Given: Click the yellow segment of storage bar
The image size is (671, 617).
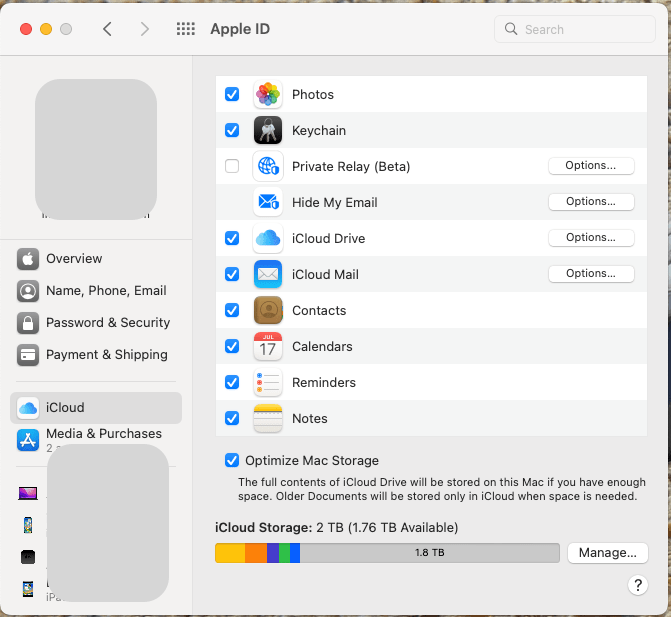Looking at the screenshot, I should [230, 553].
